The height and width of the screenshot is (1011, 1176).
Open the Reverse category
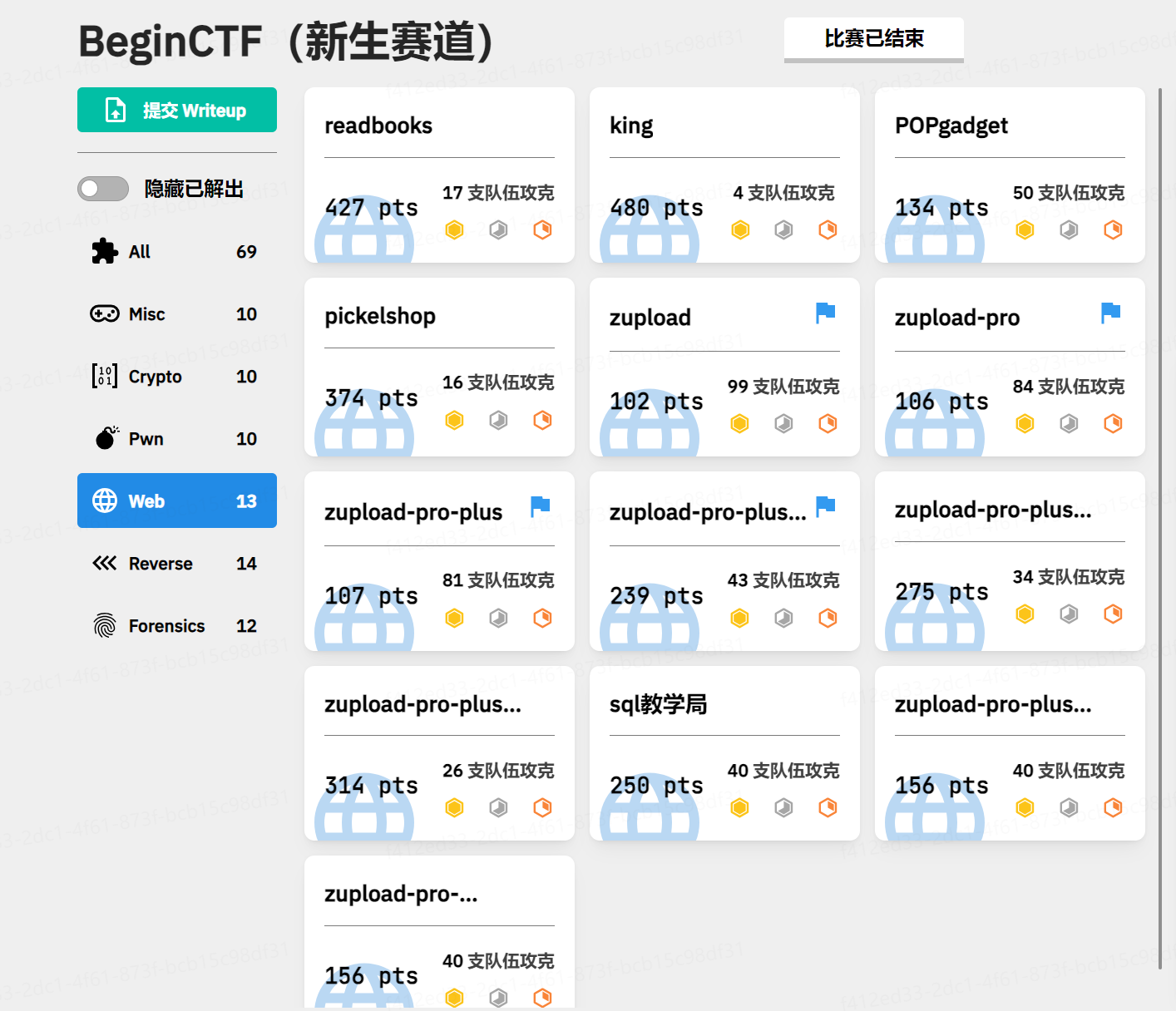(177, 564)
